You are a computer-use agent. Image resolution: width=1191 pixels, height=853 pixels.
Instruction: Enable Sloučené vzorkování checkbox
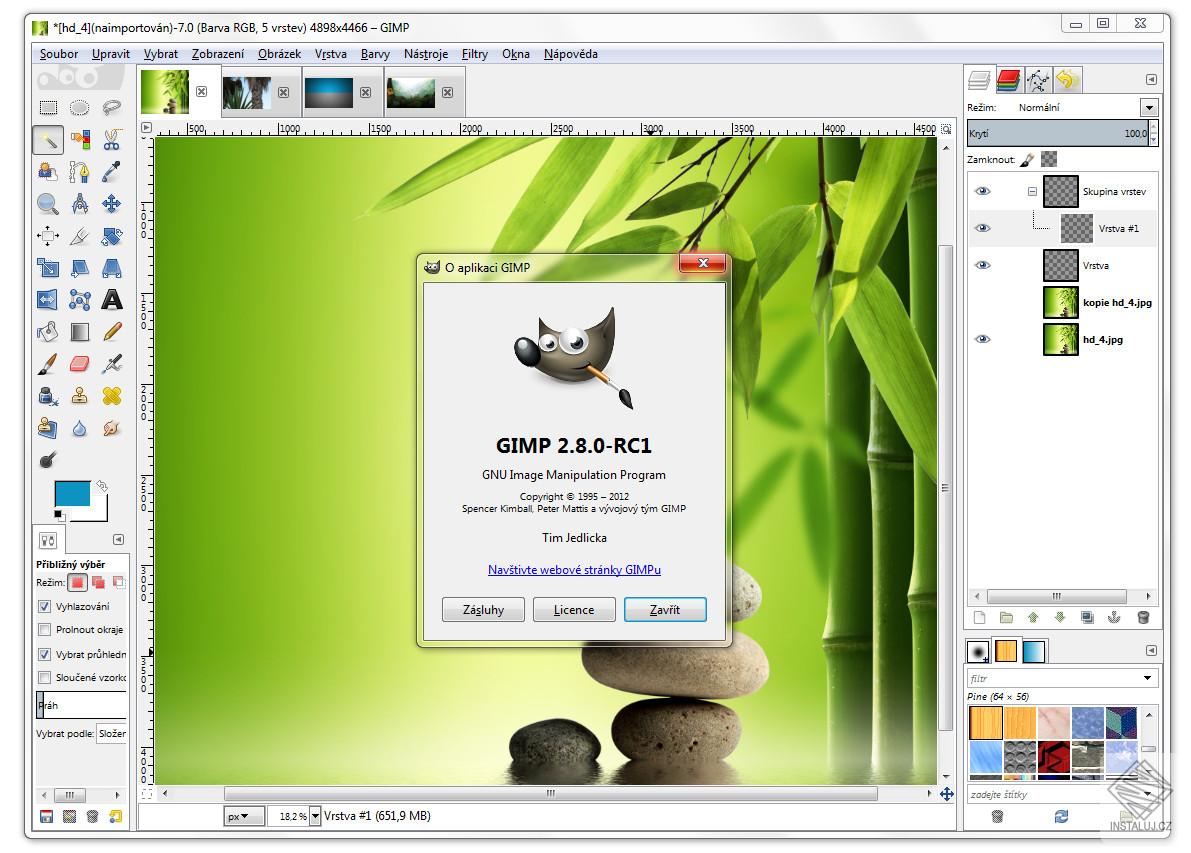pyautogui.click(x=44, y=678)
